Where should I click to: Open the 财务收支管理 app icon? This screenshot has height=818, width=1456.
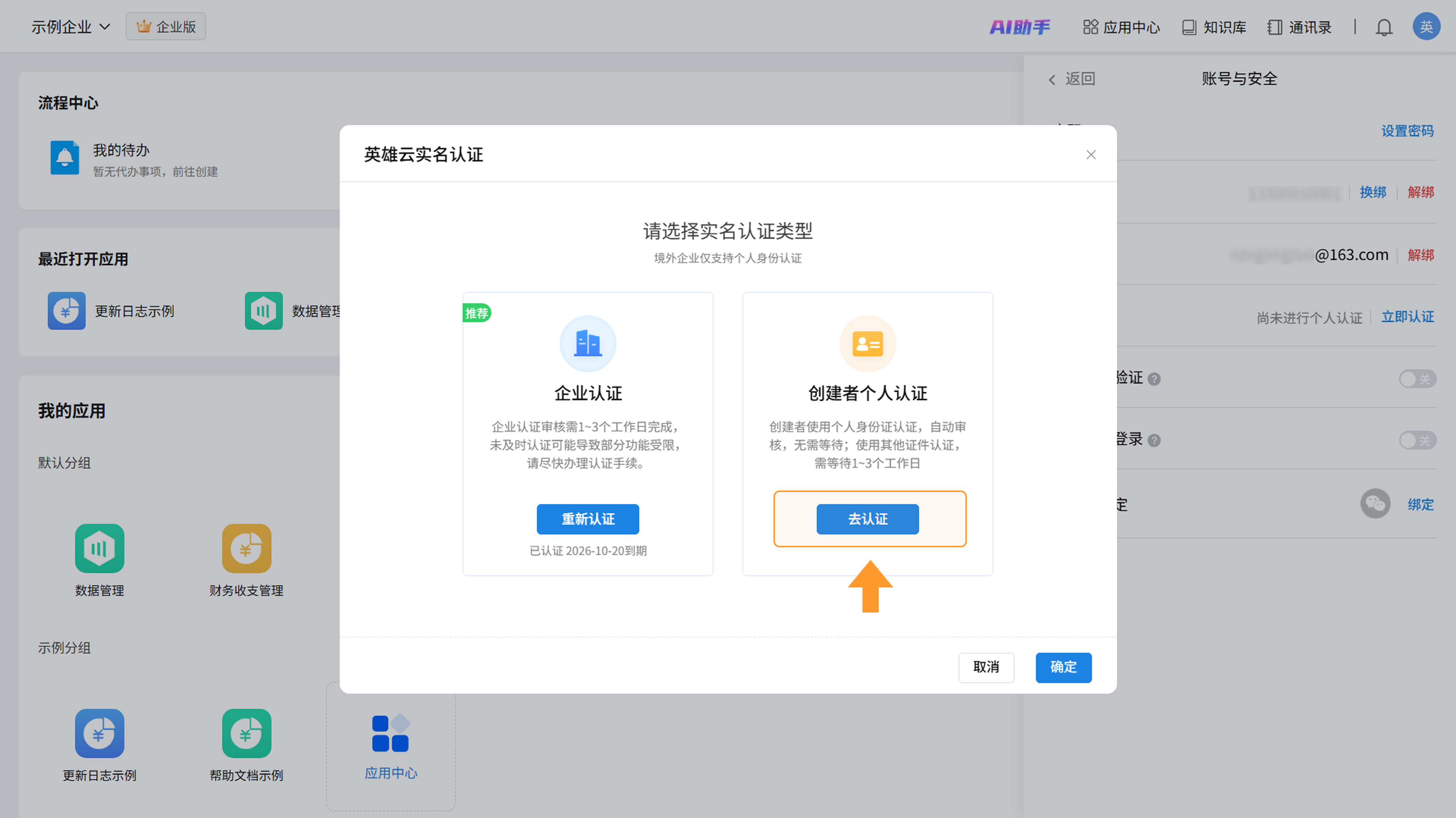coord(246,548)
